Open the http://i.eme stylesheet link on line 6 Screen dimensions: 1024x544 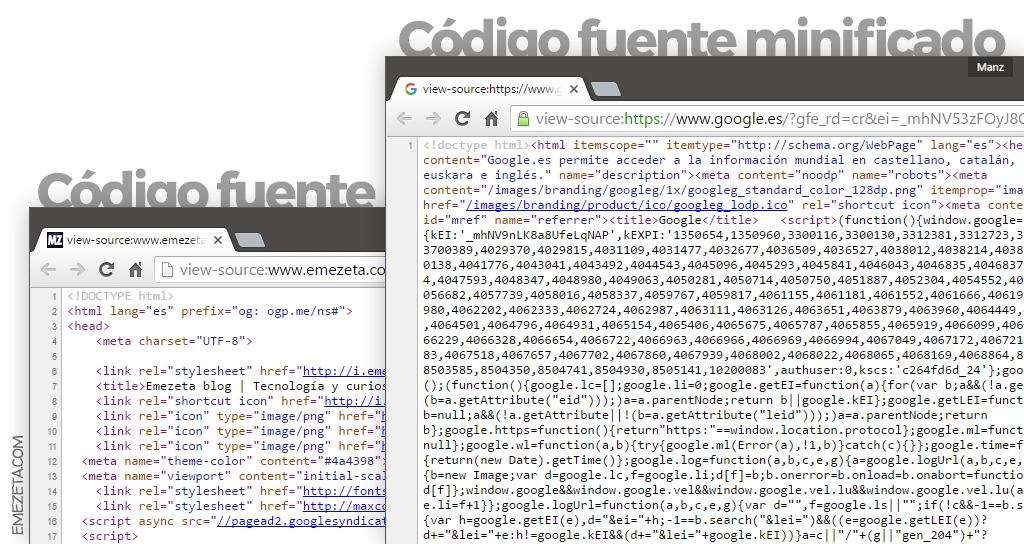point(344,371)
